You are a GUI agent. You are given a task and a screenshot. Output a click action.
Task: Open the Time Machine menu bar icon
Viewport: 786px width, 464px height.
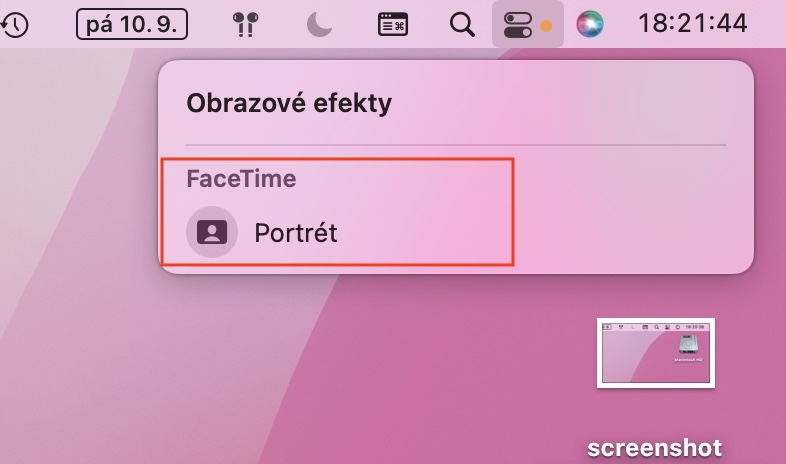(x=13, y=24)
